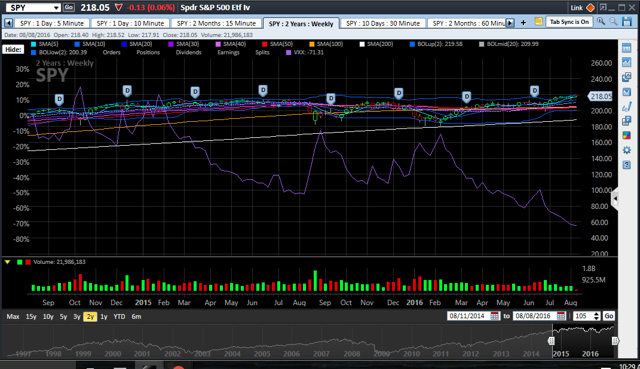Screen dimensions: 640x369
Task: Open the yellow notes icon
Action: click(x=538, y=22)
